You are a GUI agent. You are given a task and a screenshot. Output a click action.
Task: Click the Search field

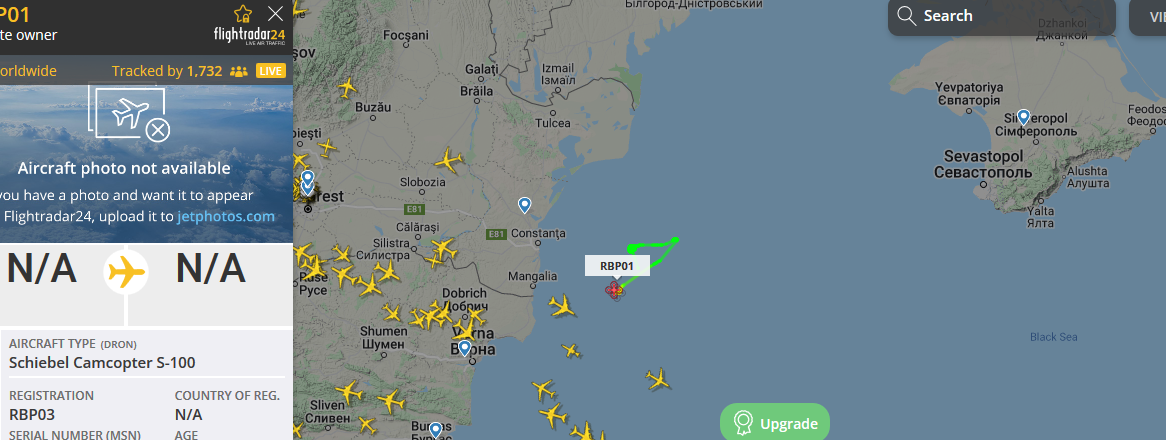pos(1002,16)
